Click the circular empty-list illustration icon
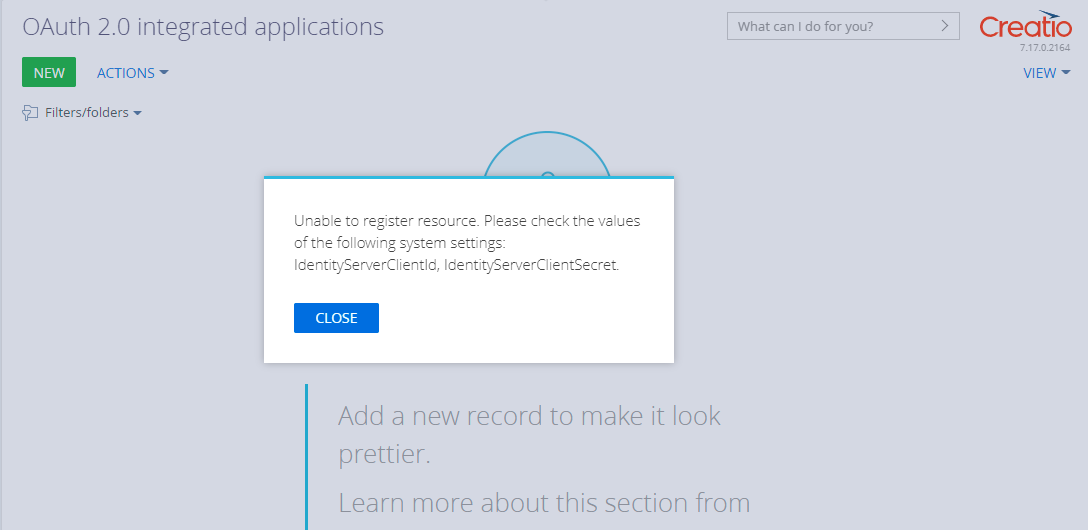 (547, 154)
